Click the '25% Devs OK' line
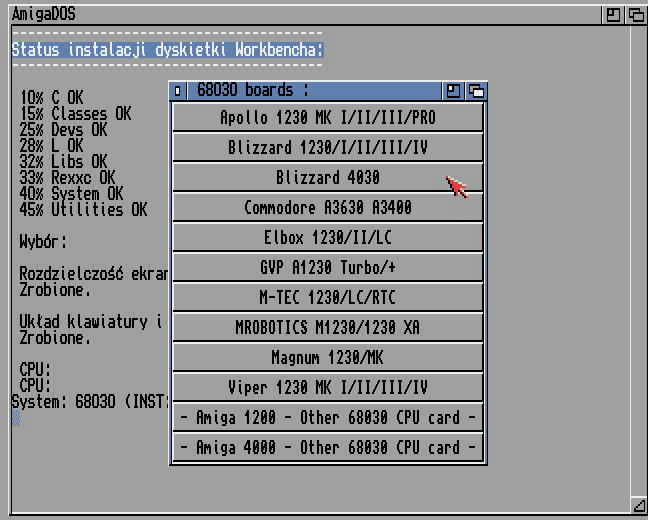648x520 pixels. (x=64, y=130)
